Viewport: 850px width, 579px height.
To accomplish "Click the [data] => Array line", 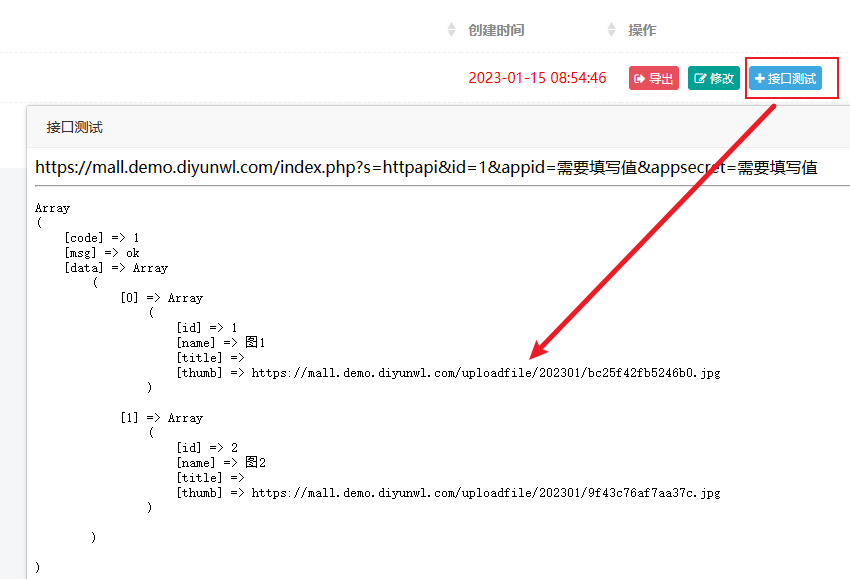I will tap(116, 268).
